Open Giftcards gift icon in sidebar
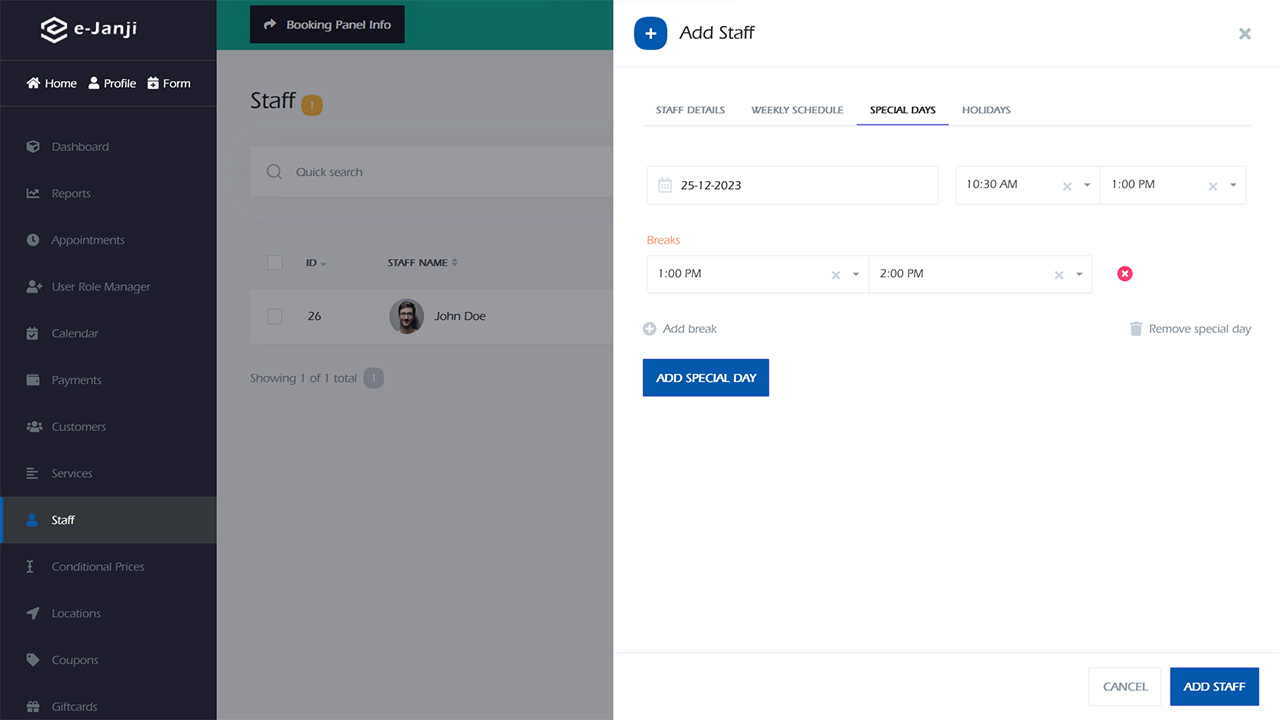Image resolution: width=1280 pixels, height=720 pixels. point(33,707)
